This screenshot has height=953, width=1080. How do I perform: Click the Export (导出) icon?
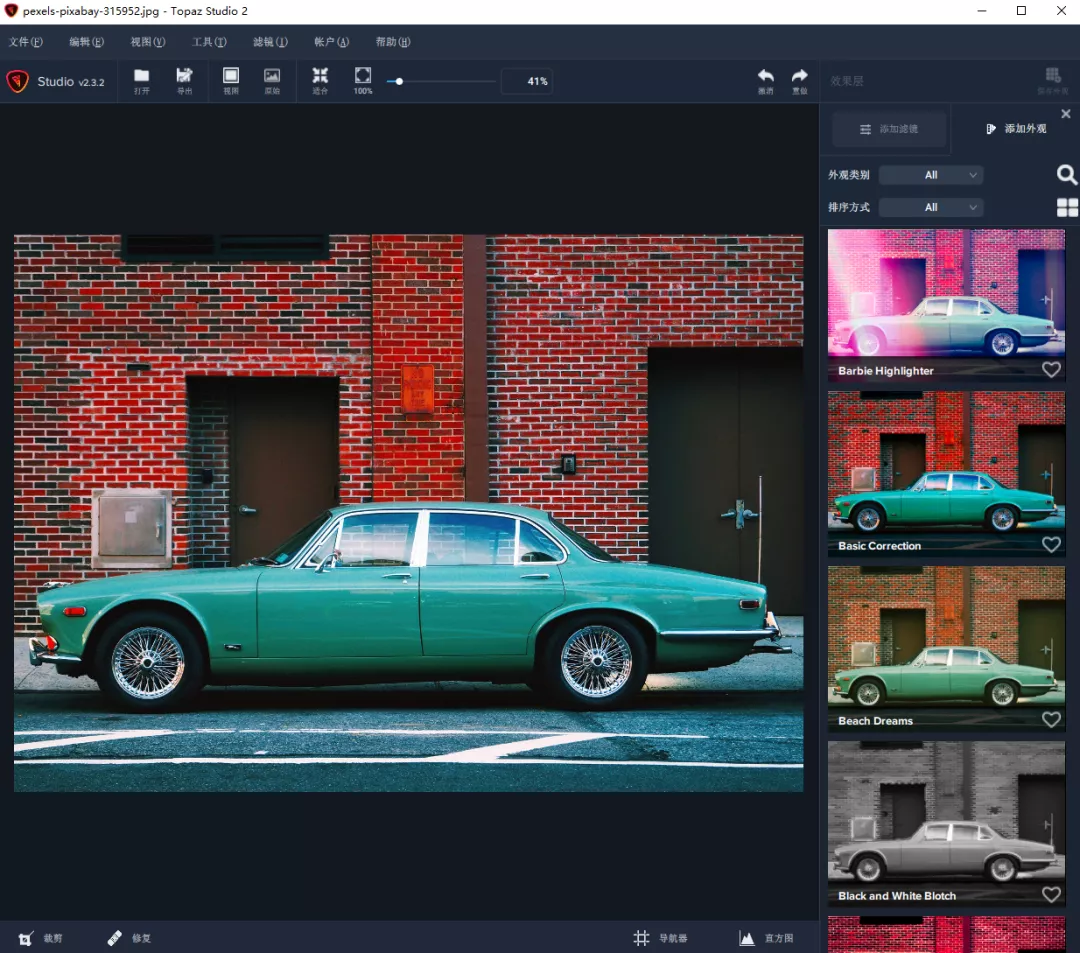point(184,77)
